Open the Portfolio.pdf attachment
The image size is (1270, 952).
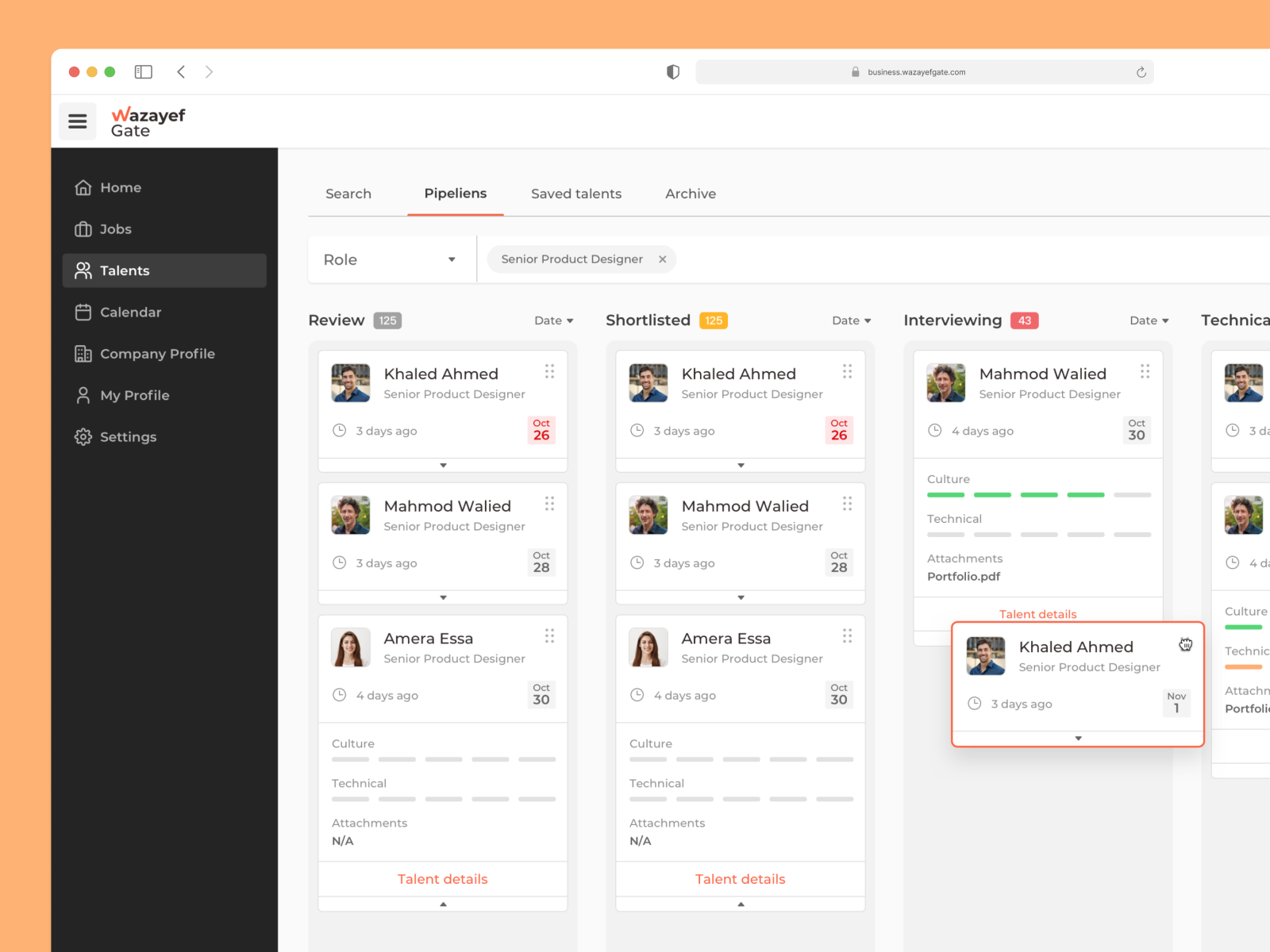pyautogui.click(x=963, y=576)
